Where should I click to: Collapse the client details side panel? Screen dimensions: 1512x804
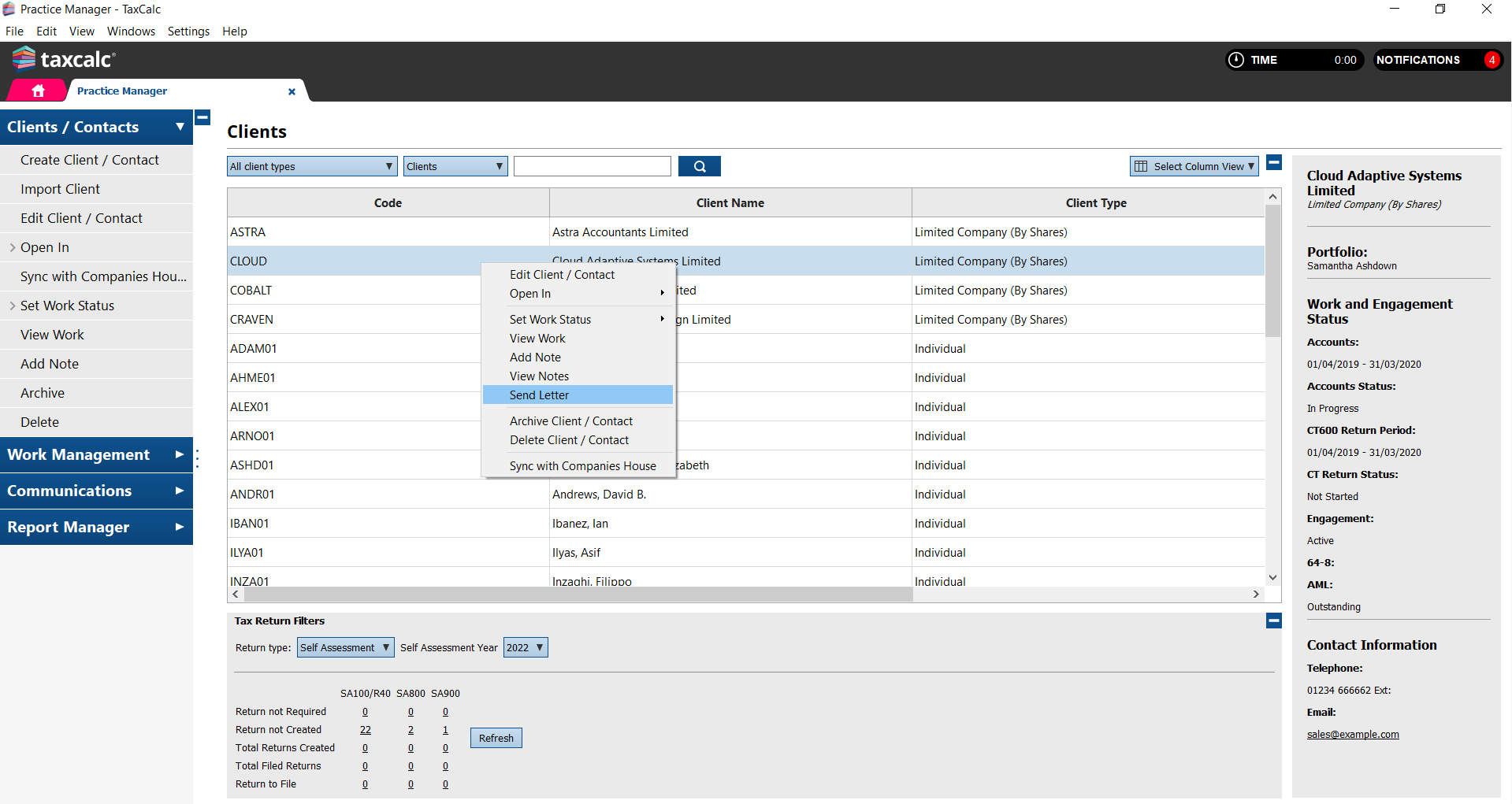click(1274, 163)
